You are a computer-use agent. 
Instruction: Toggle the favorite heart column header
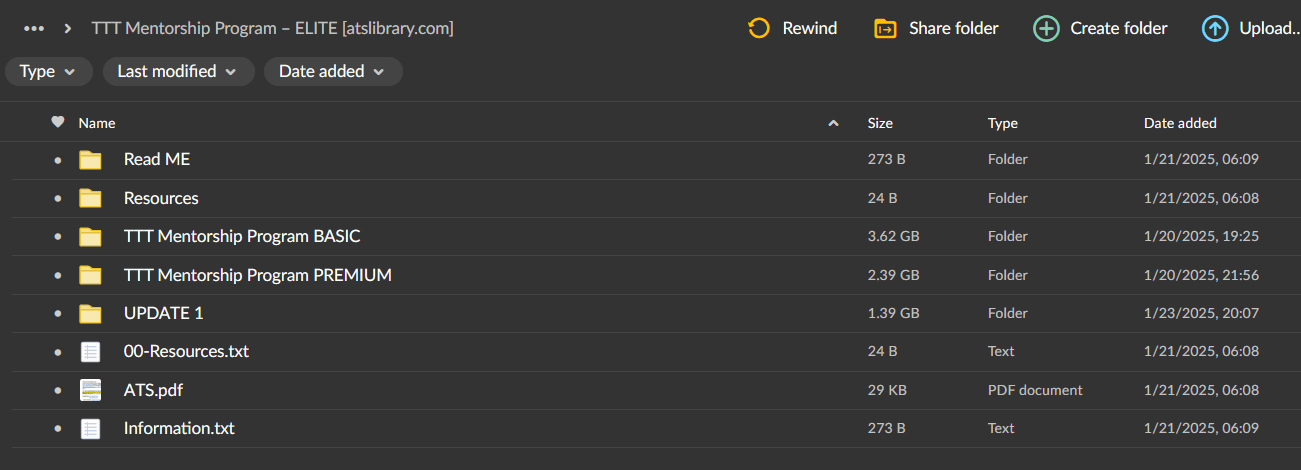58,122
